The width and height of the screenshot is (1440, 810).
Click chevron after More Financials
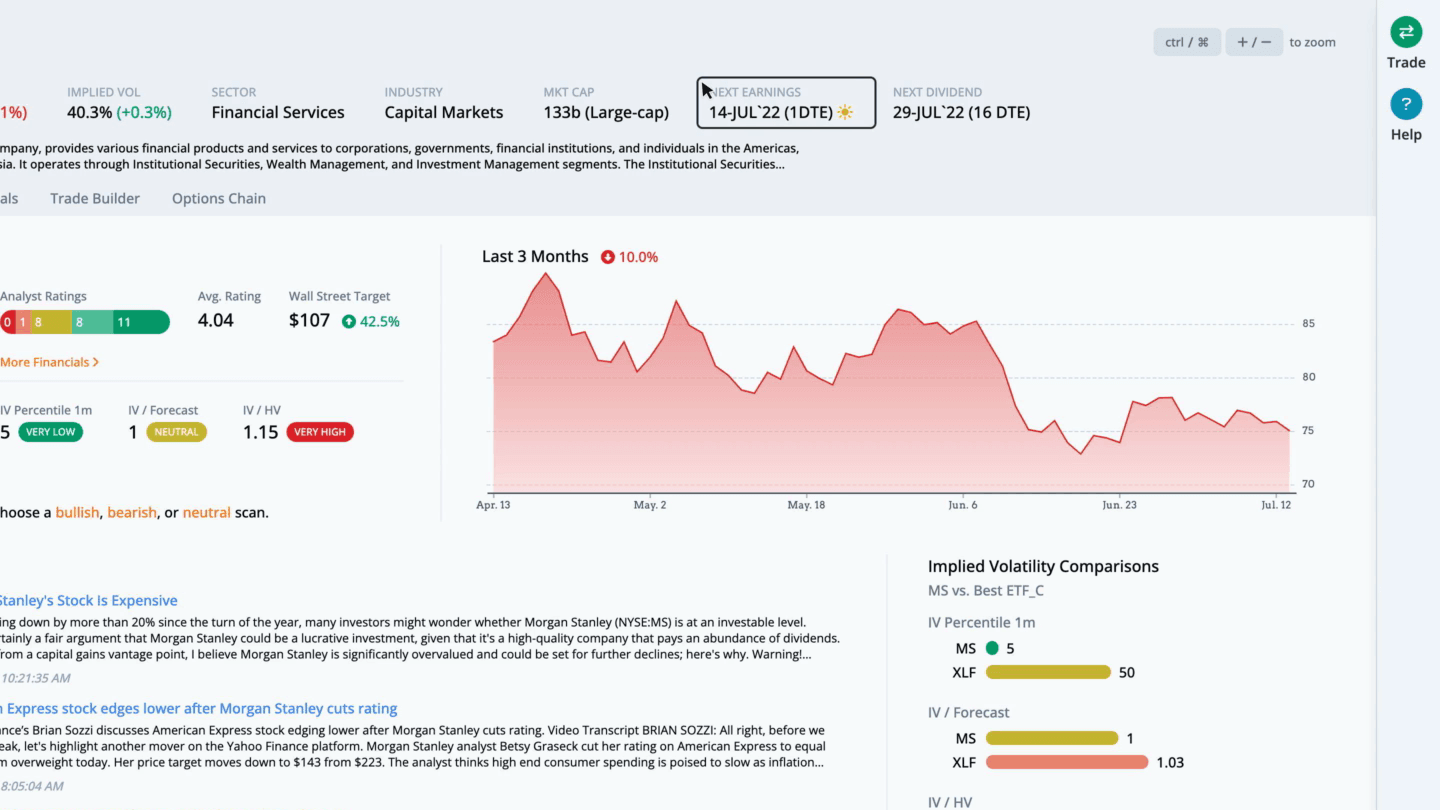click(x=96, y=362)
